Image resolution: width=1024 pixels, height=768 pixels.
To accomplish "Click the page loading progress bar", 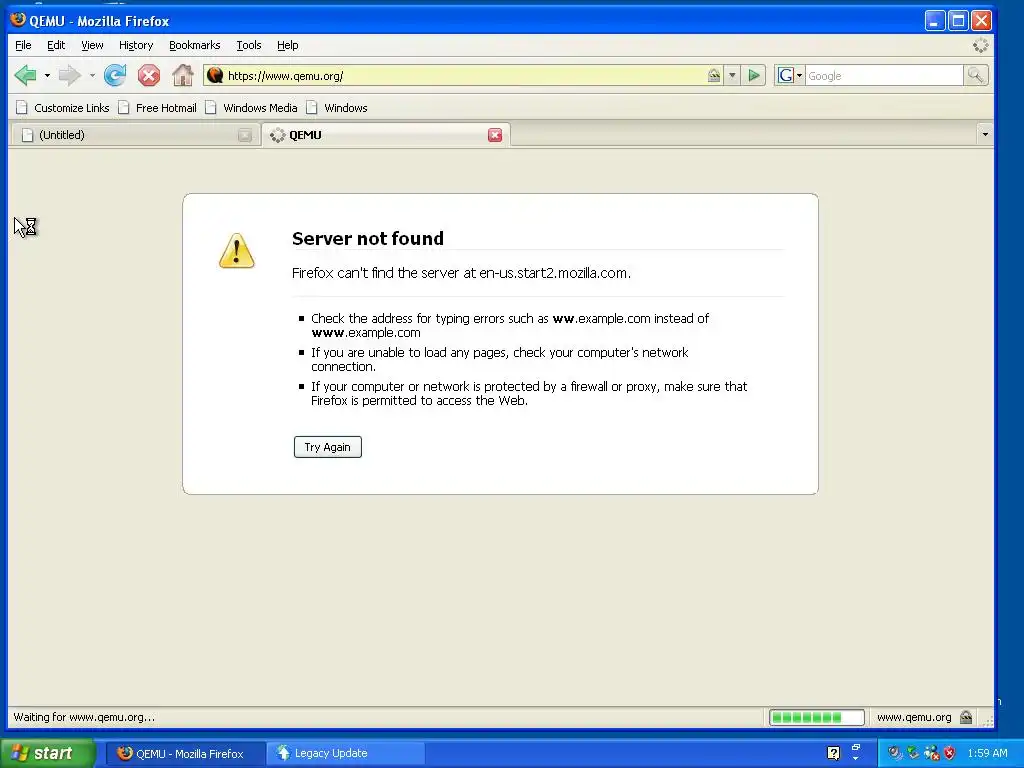I will click(817, 718).
